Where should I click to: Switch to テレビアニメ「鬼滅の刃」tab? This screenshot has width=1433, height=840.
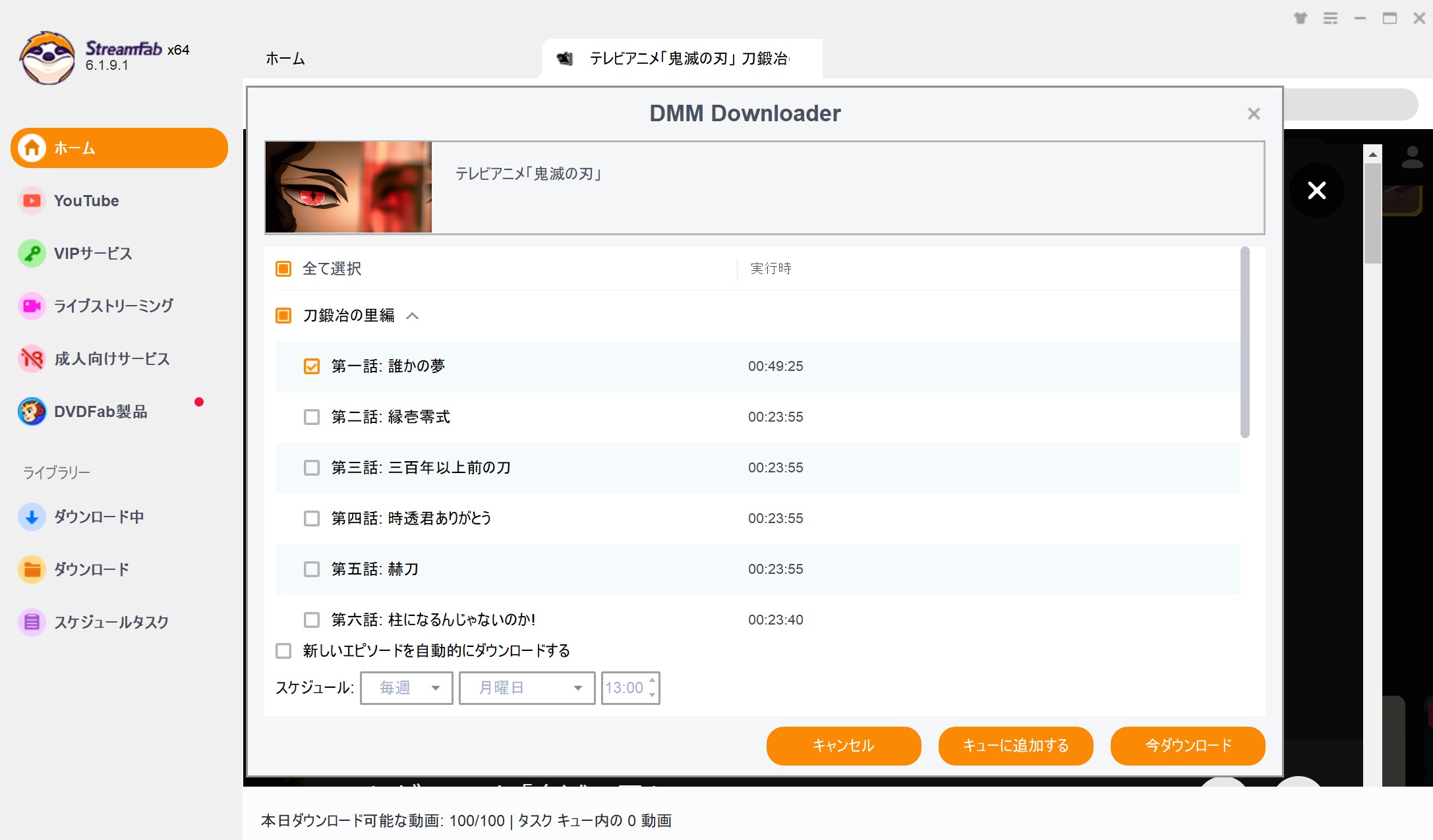click(682, 59)
